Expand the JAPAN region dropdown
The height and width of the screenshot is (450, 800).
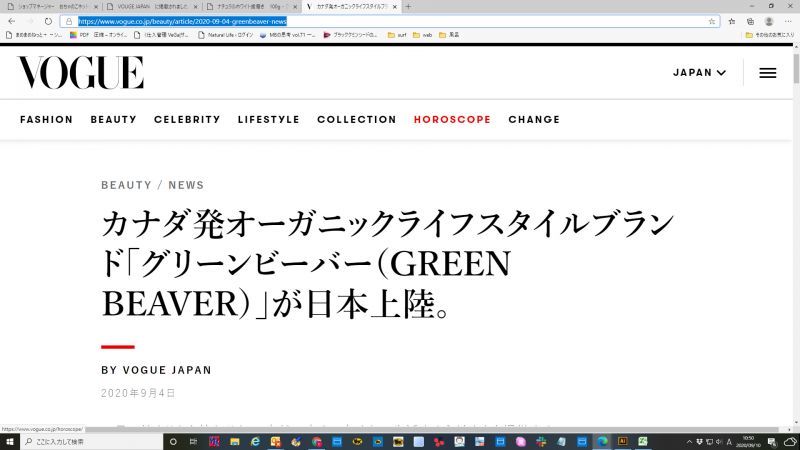pyautogui.click(x=699, y=72)
